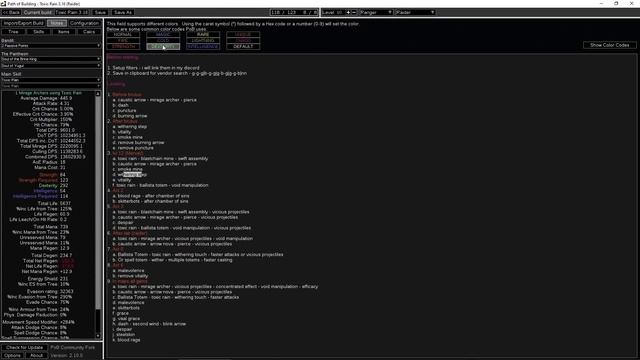Click Check for Update button
Image resolution: width=640 pixels, height=360 pixels.
click(24, 347)
